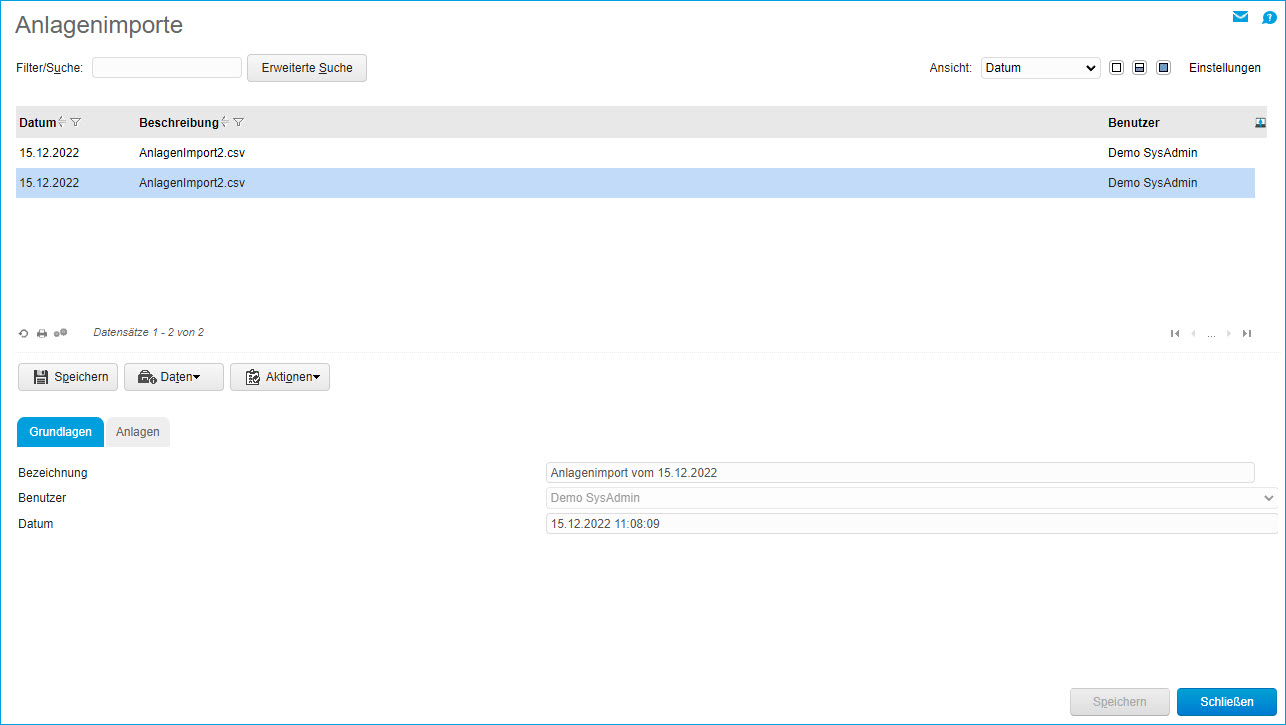Open the Ansicht dropdown showing Datum
Image resolution: width=1286 pixels, height=725 pixels.
[x=1040, y=68]
